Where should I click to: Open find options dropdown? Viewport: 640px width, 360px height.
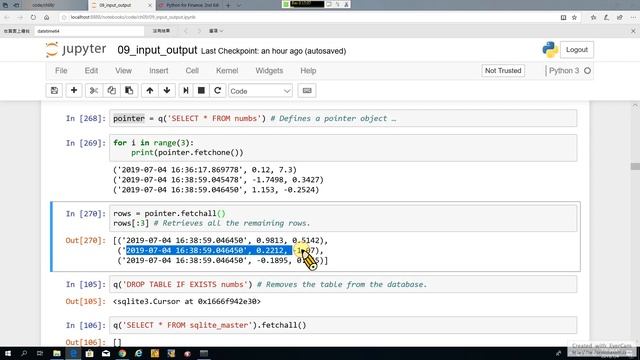point(216,31)
